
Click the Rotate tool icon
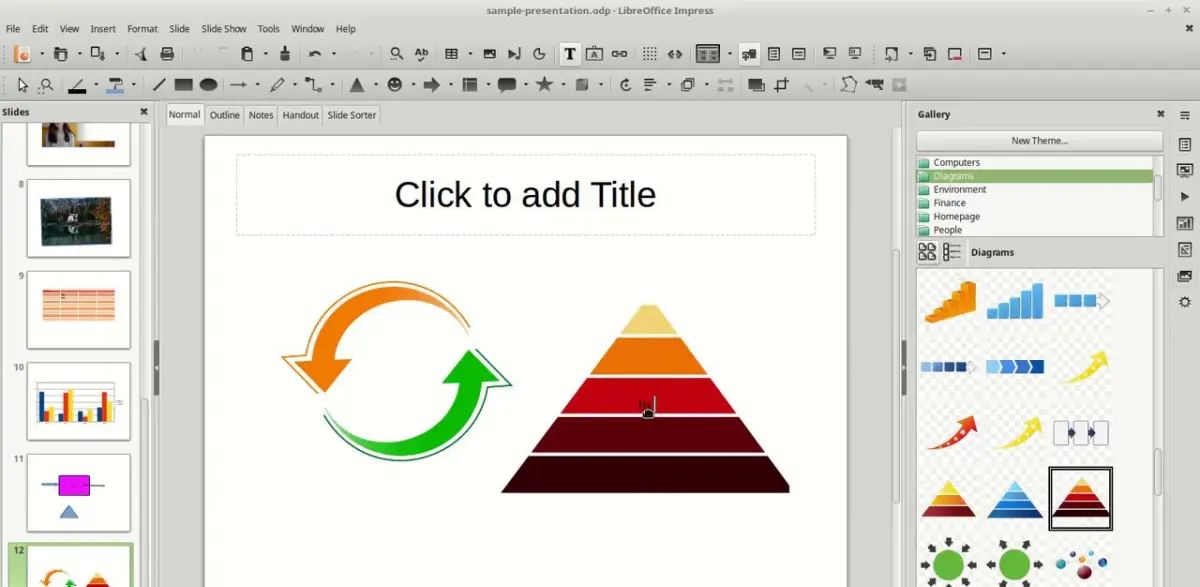626,85
